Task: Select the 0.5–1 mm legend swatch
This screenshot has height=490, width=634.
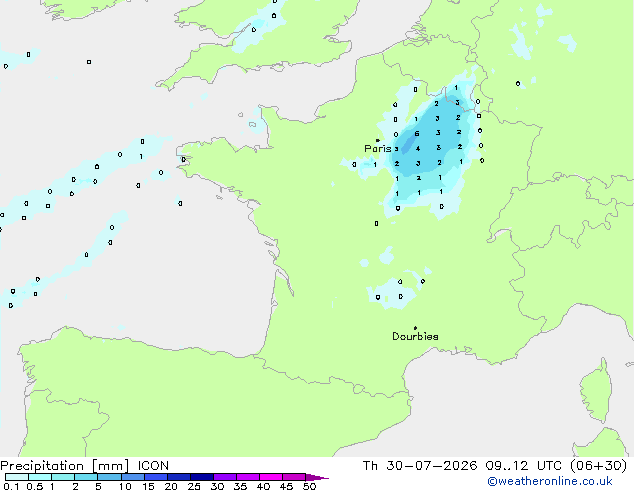Action: point(40,477)
